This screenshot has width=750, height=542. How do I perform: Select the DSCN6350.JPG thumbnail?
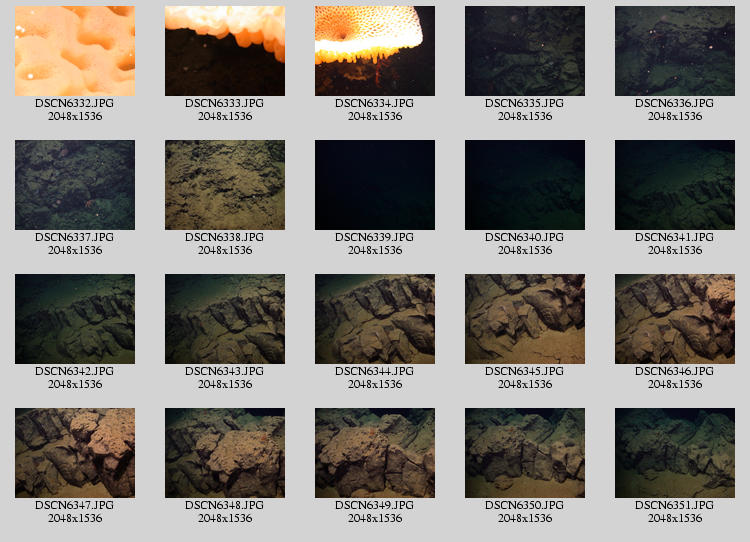[525, 453]
